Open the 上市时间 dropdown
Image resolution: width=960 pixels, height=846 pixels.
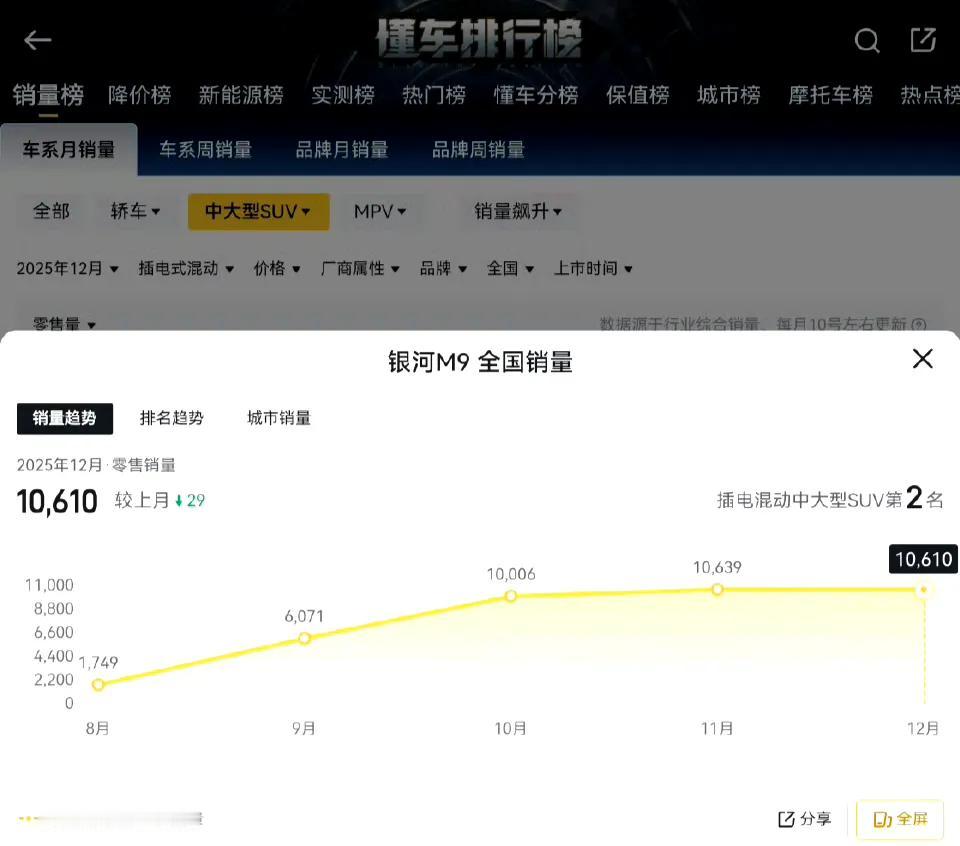click(593, 268)
